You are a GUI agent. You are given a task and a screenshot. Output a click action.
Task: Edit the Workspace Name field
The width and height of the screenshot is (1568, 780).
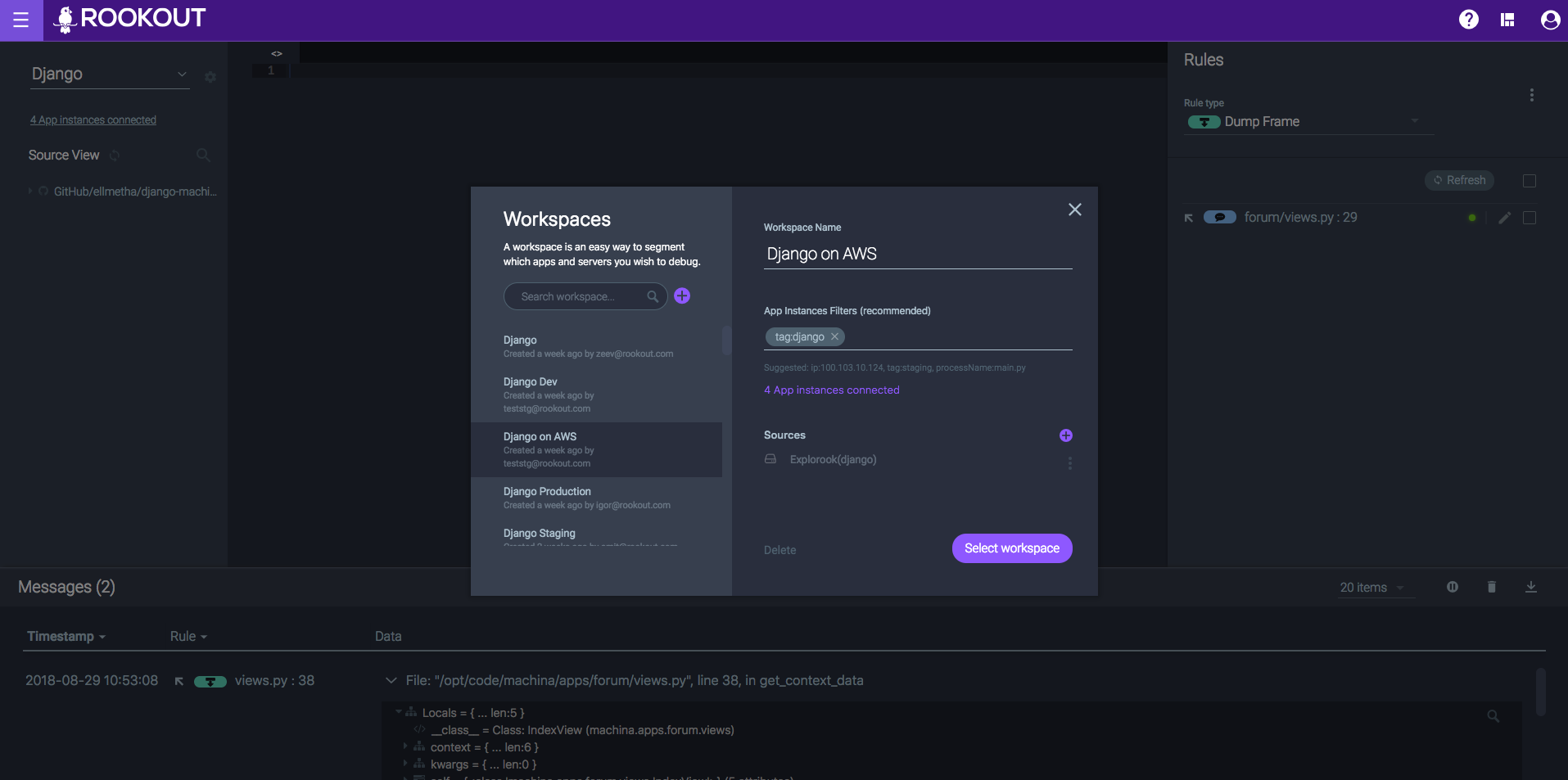918,254
